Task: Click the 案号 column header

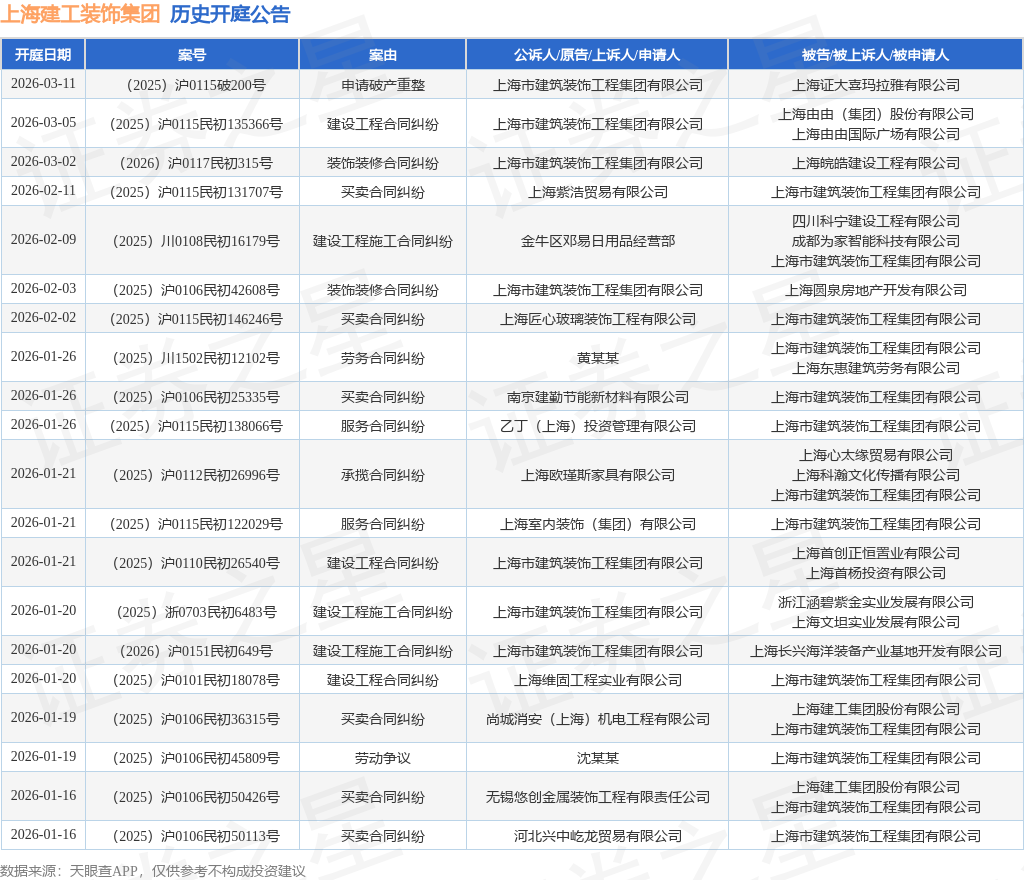Action: coord(192,55)
